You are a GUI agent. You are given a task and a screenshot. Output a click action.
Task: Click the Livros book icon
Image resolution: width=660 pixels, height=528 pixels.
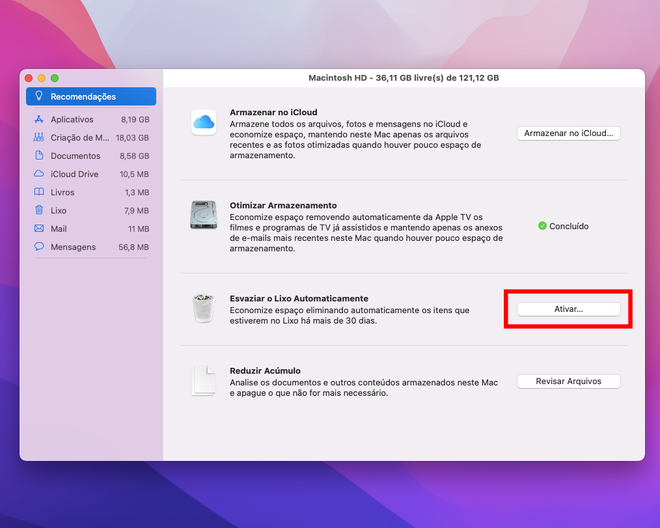pyautogui.click(x=39, y=192)
